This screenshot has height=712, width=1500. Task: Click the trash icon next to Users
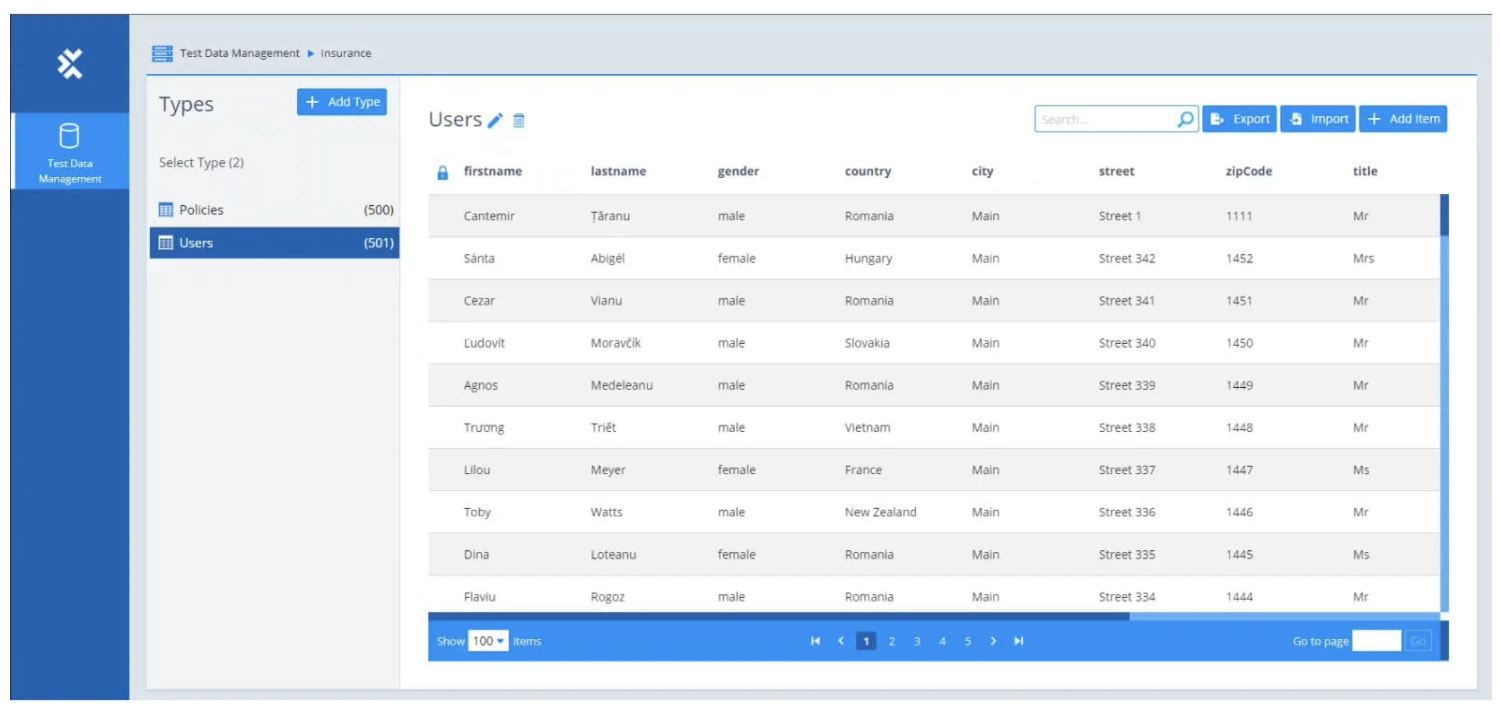click(520, 118)
